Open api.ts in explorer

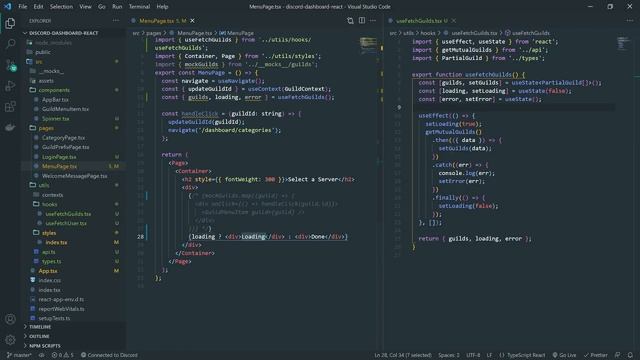49,252
